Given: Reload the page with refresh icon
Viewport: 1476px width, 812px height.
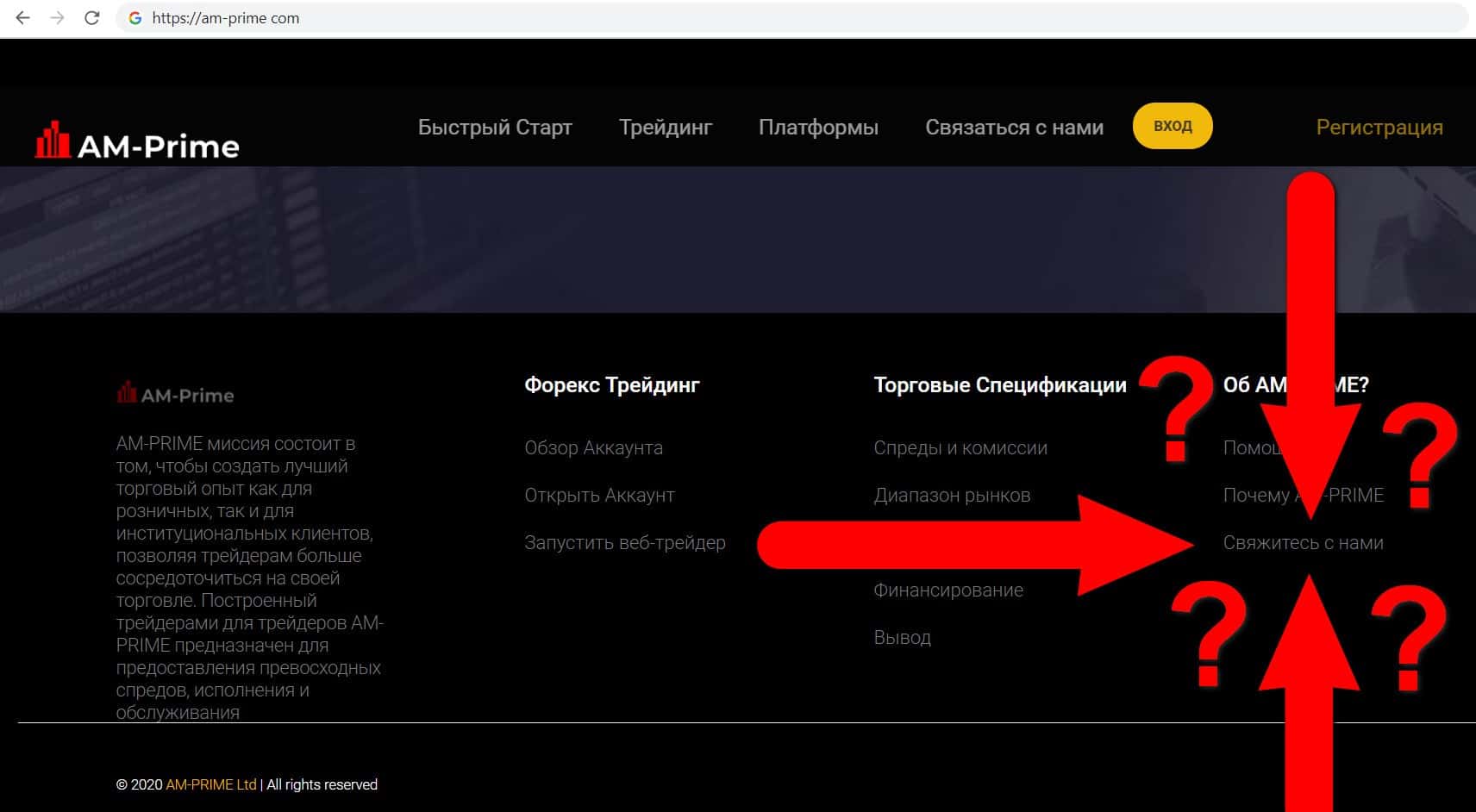Looking at the screenshot, I should (x=91, y=18).
